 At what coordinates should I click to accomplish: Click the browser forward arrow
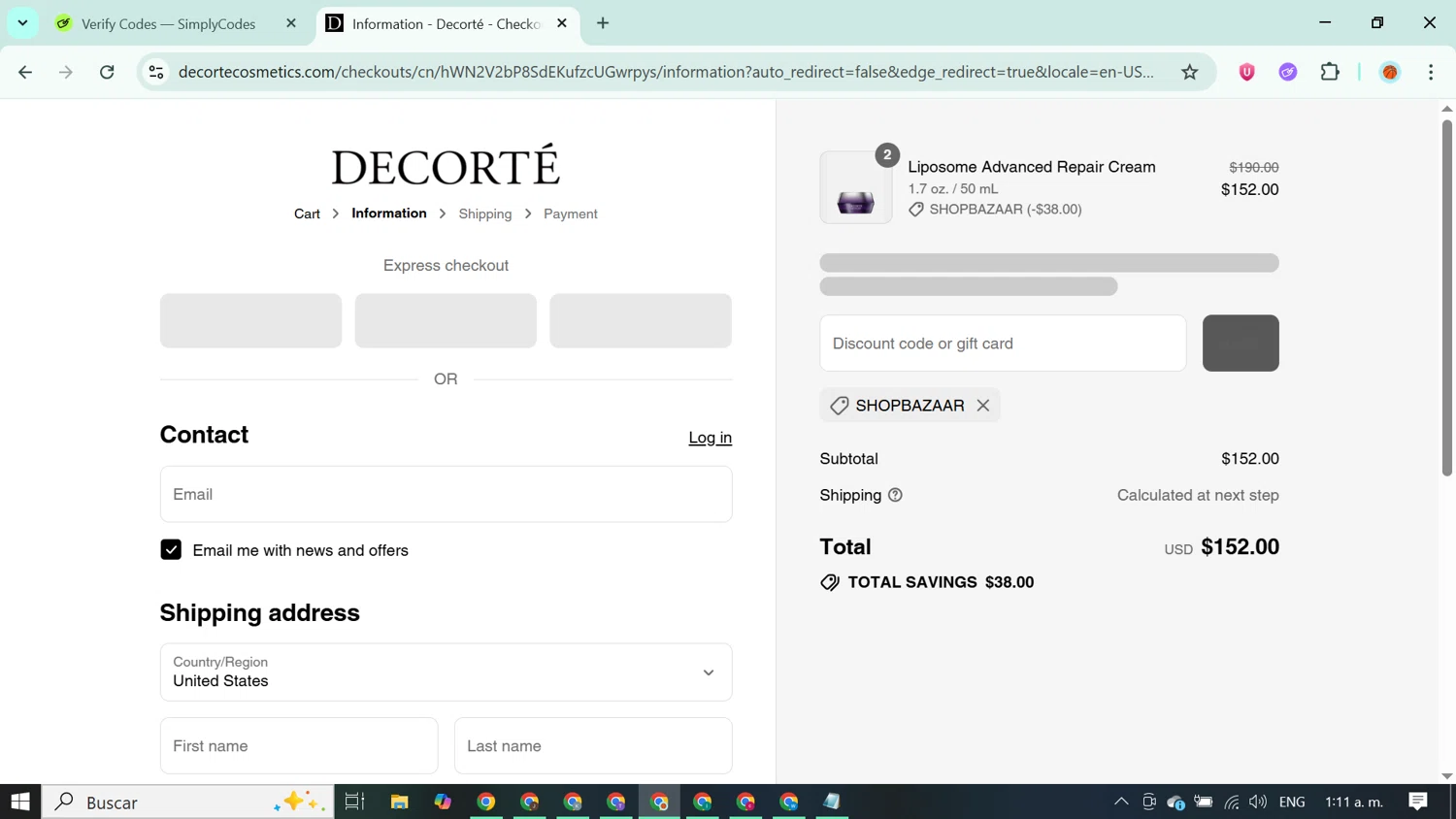click(66, 72)
